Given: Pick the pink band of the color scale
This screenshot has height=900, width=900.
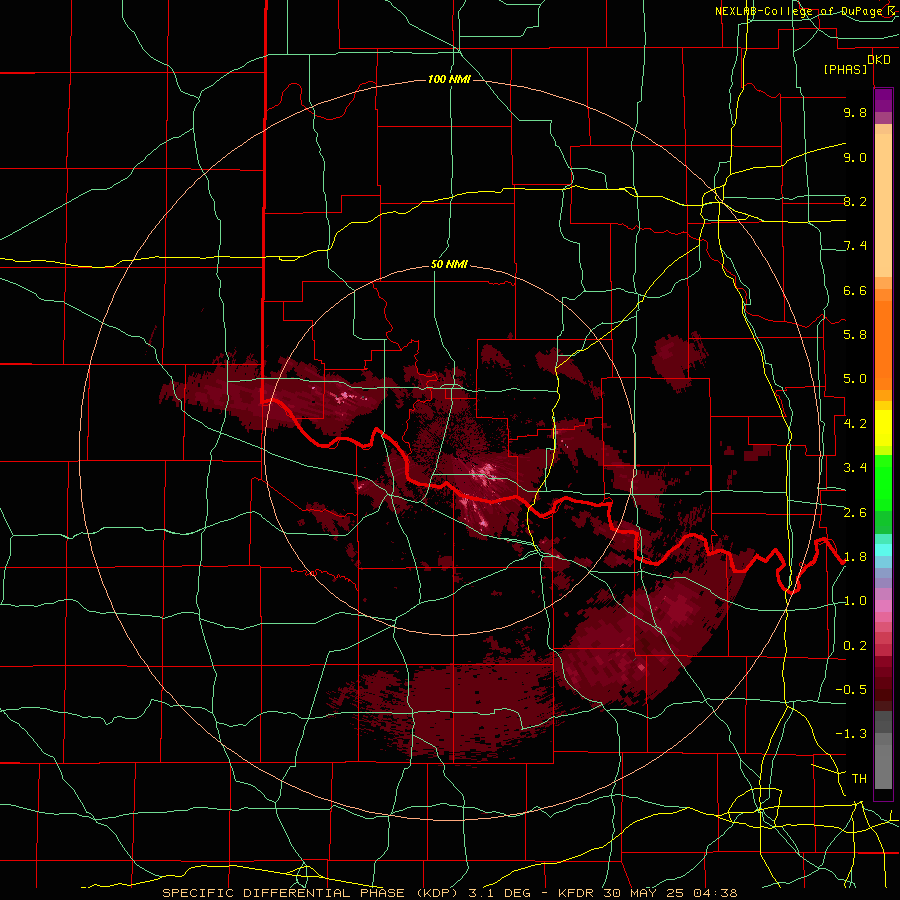Looking at the screenshot, I should click(883, 606).
